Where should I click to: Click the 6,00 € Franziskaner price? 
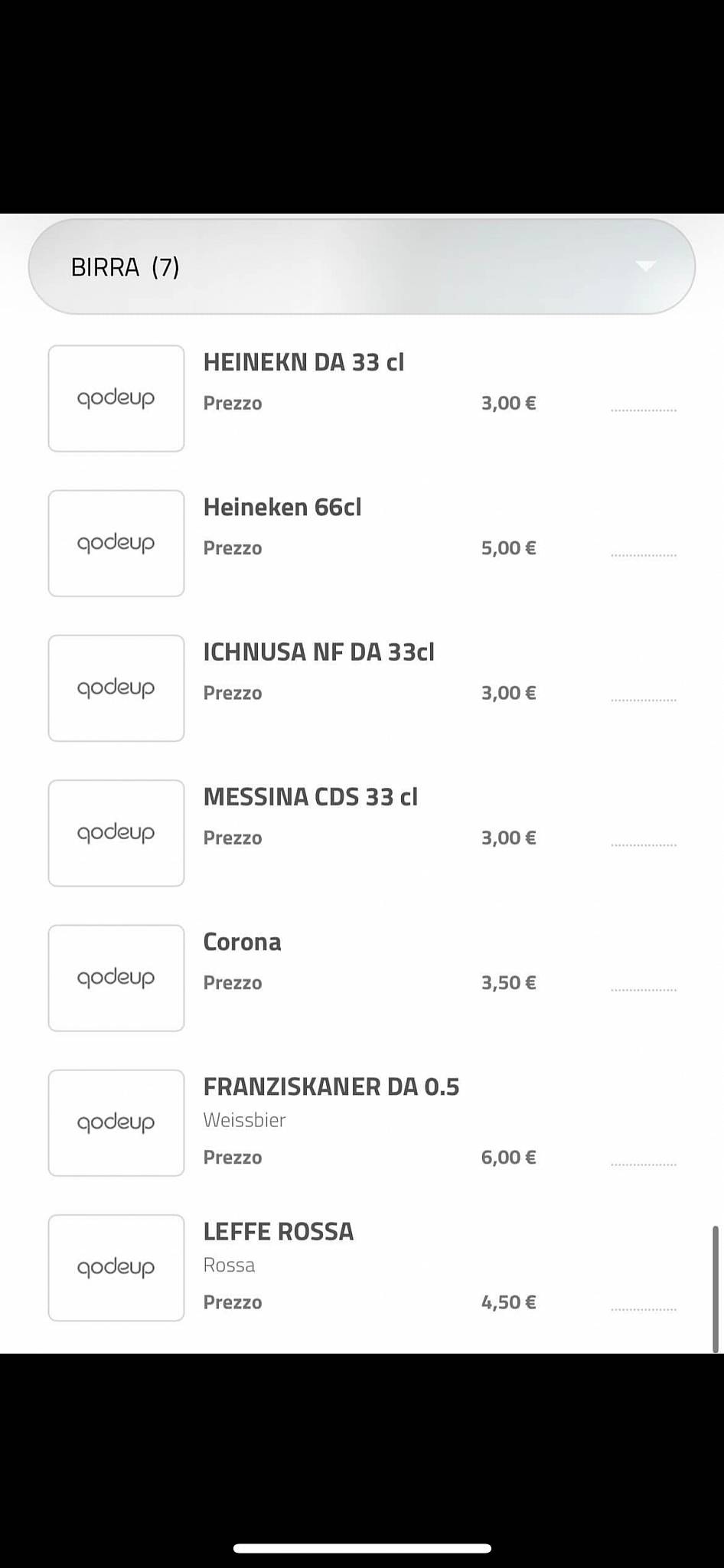click(x=508, y=1157)
